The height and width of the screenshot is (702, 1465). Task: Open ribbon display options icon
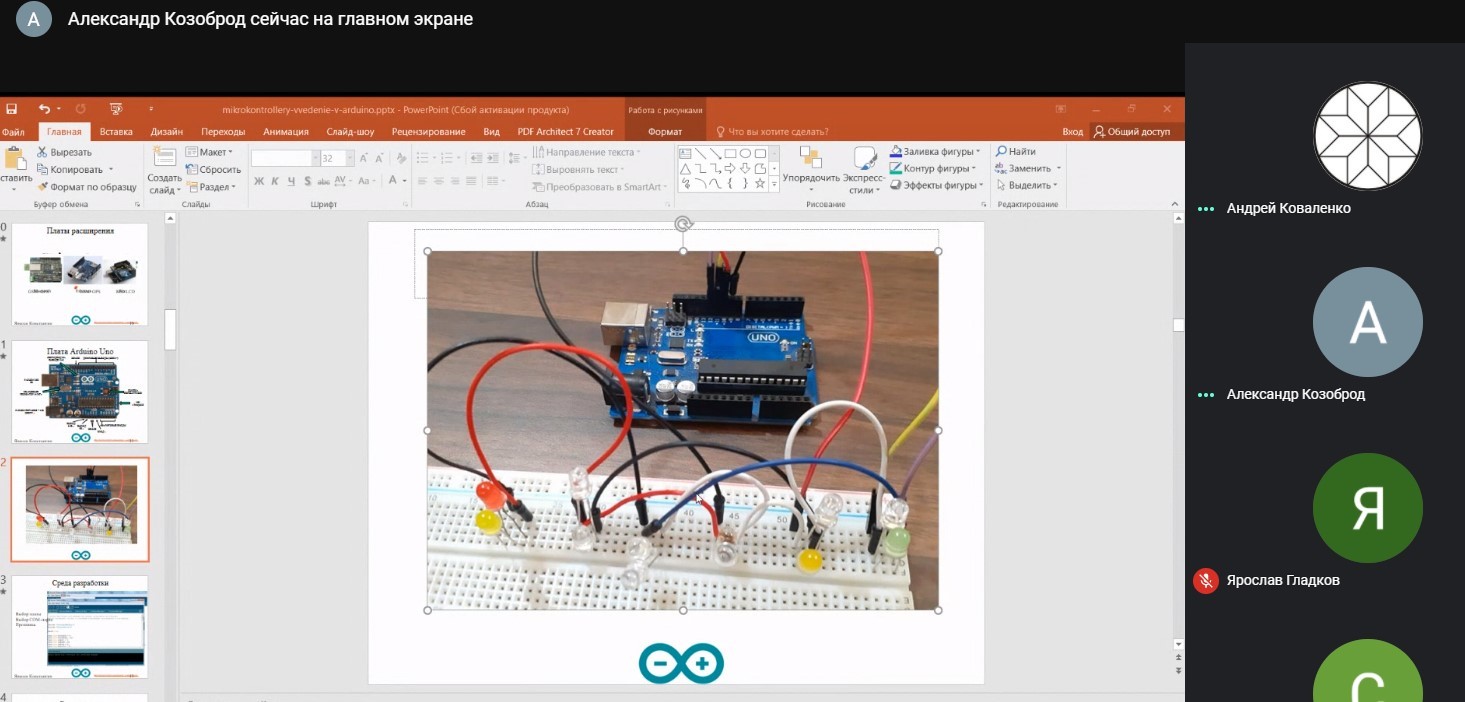(1062, 109)
